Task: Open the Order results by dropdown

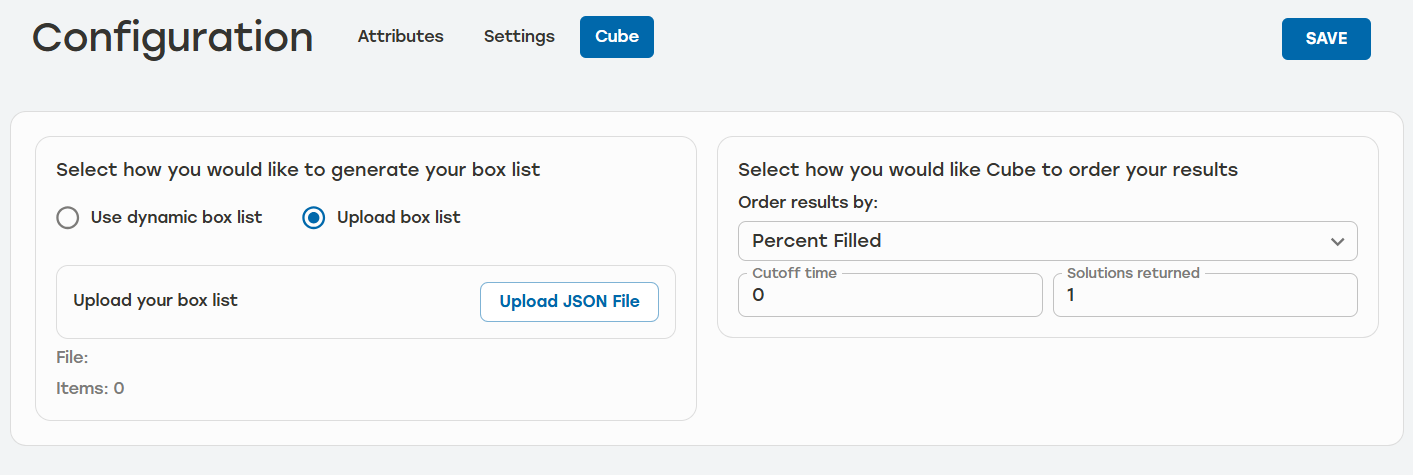Action: pyautogui.click(x=1047, y=241)
